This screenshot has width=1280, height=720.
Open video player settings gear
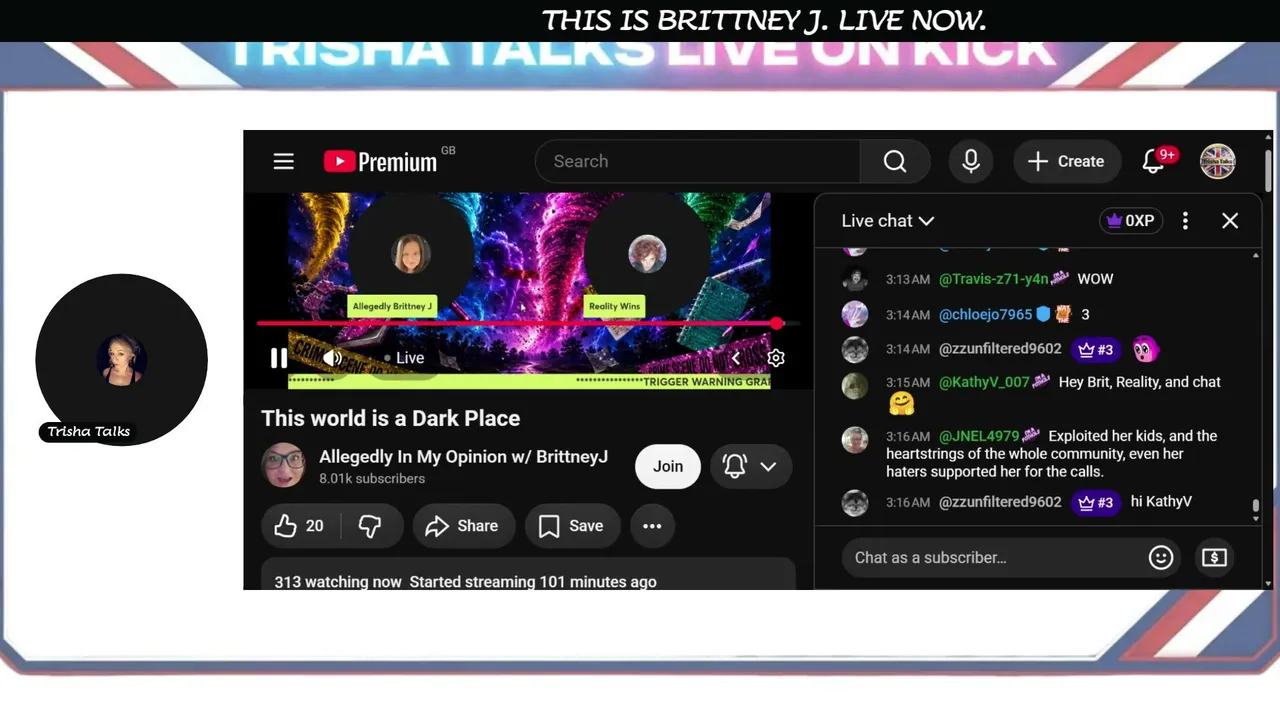(776, 358)
